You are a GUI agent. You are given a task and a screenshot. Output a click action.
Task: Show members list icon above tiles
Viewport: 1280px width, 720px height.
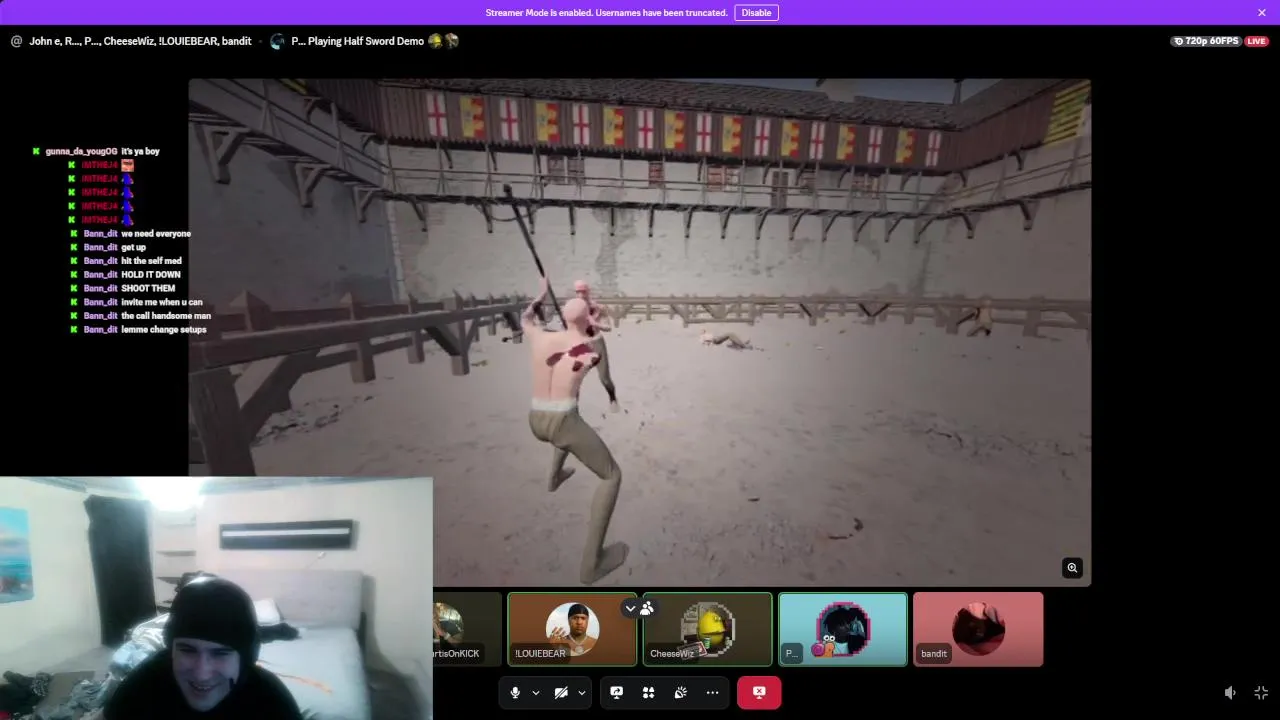pos(647,608)
